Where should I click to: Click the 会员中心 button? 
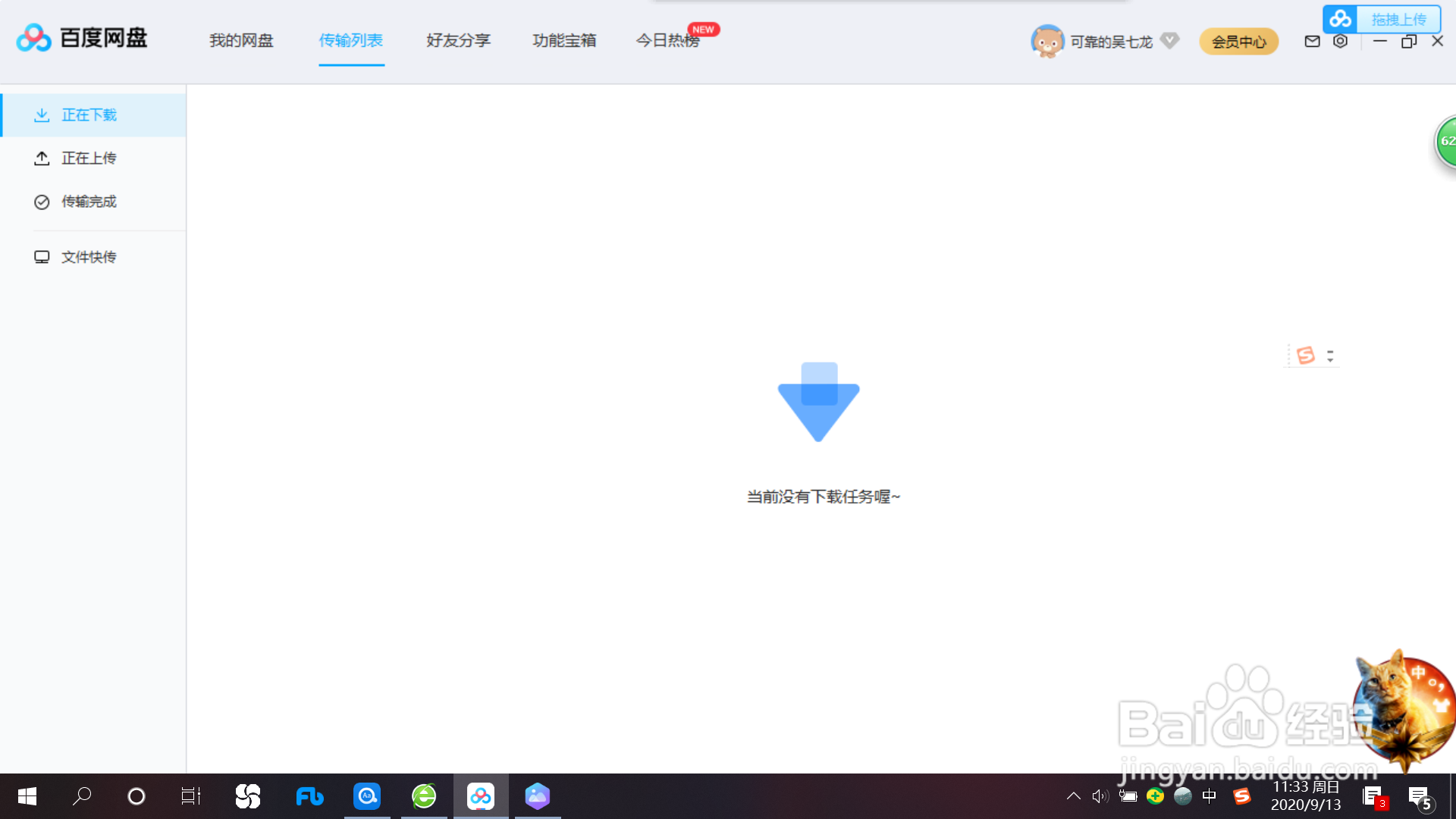pyautogui.click(x=1238, y=42)
